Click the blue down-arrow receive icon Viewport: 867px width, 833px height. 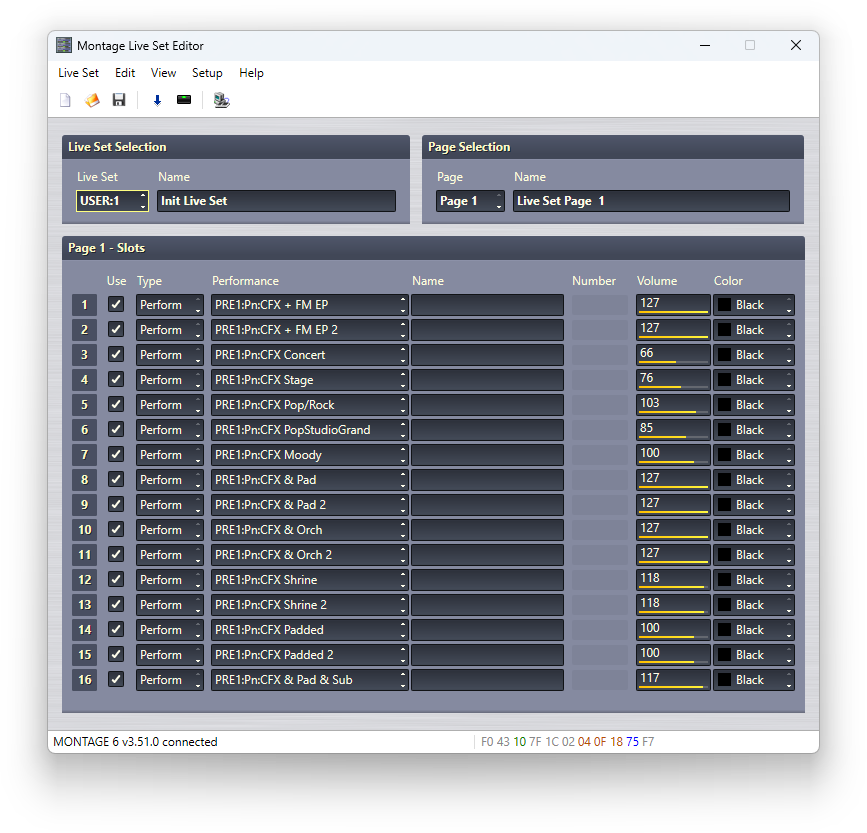click(157, 100)
